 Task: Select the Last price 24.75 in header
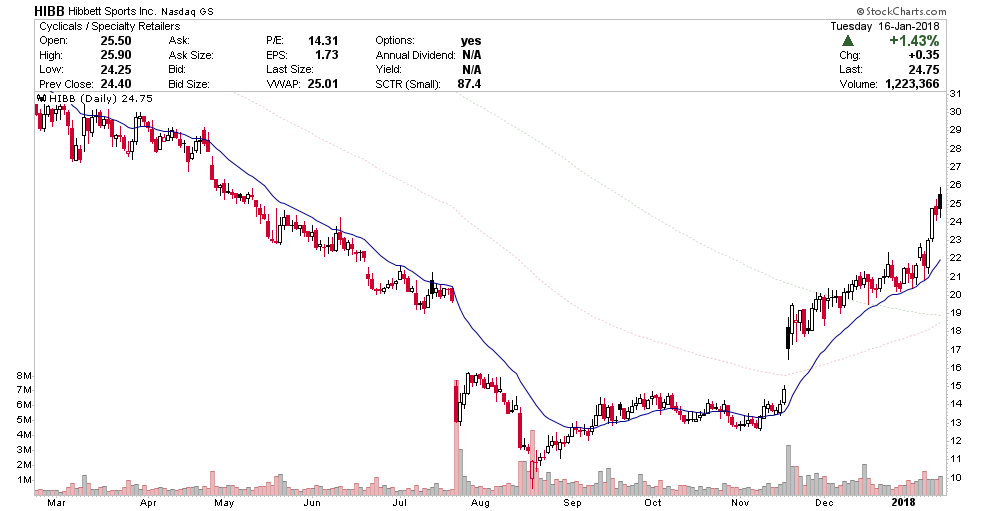pos(924,69)
